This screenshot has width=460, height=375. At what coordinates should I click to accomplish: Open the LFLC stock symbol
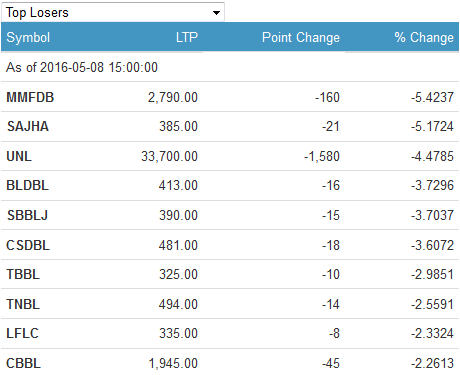[22, 333]
